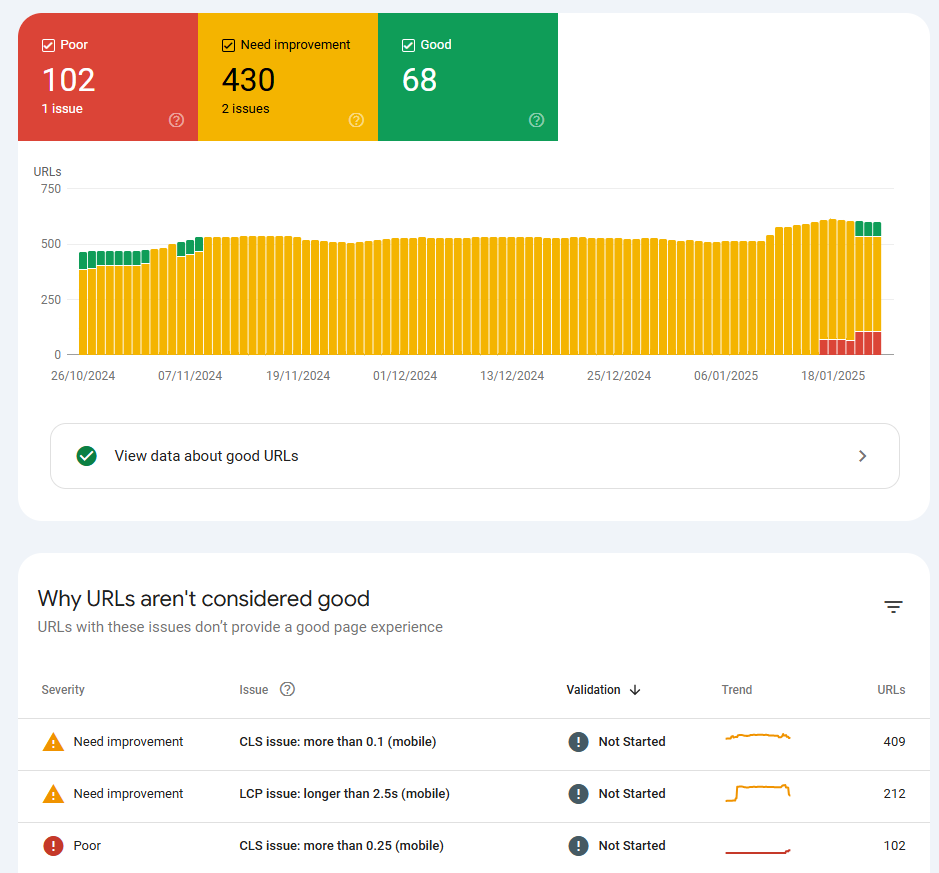Uncheck the Need improvement checkbox
The height and width of the screenshot is (873, 939).
[x=227, y=44]
